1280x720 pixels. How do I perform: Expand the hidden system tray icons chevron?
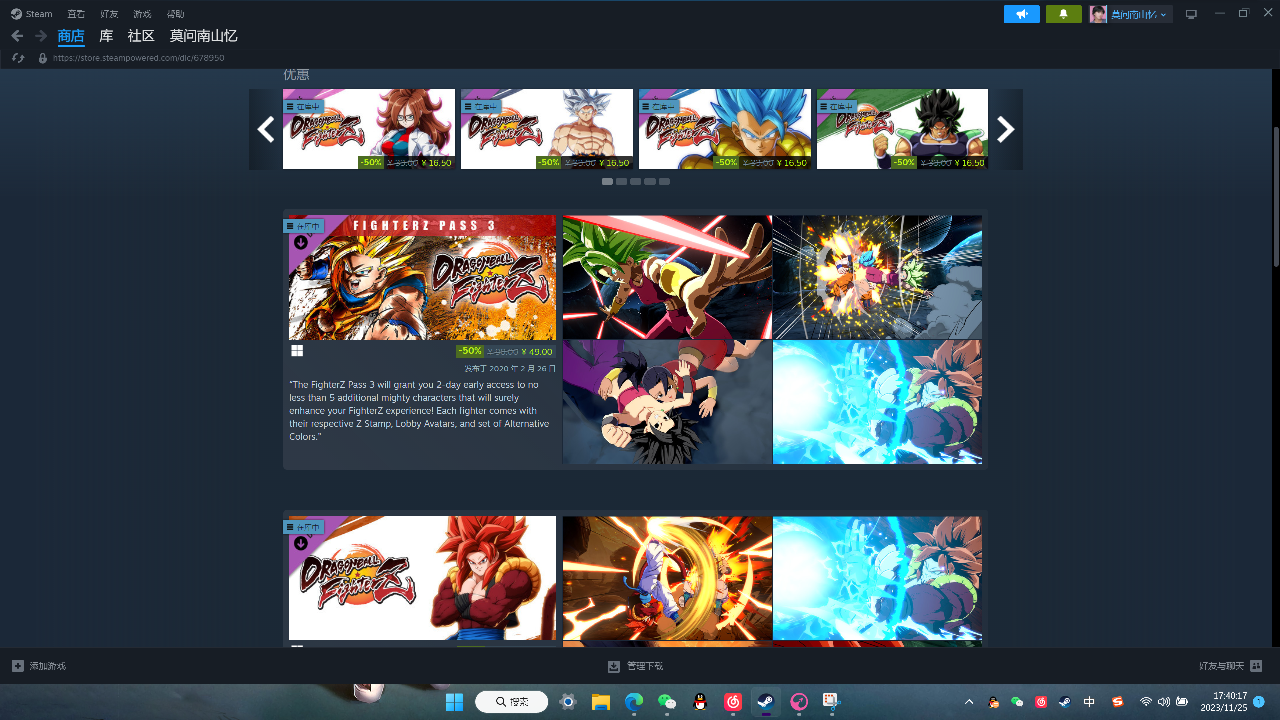pyautogui.click(x=968, y=702)
